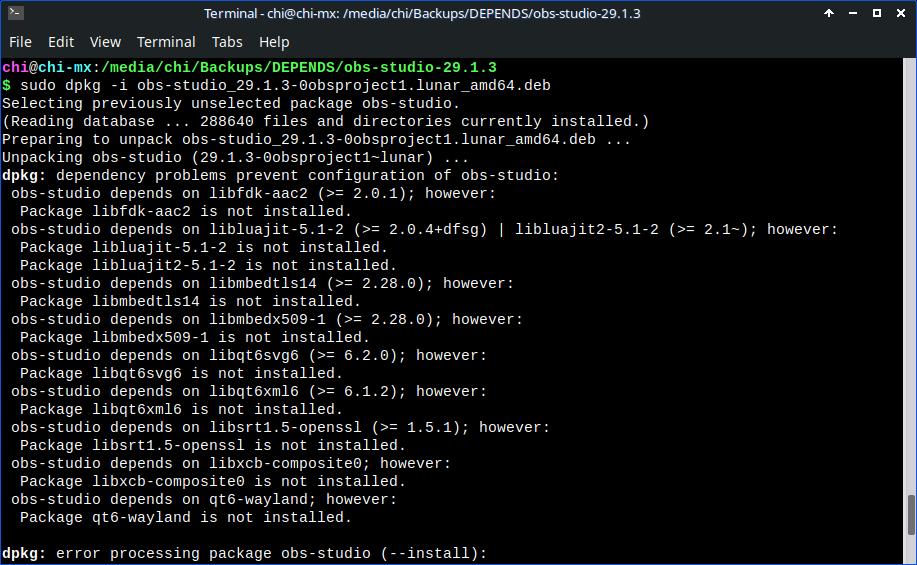Click the 'Unpacking obs-studio' line
This screenshot has height=565, width=917.
coord(235,157)
